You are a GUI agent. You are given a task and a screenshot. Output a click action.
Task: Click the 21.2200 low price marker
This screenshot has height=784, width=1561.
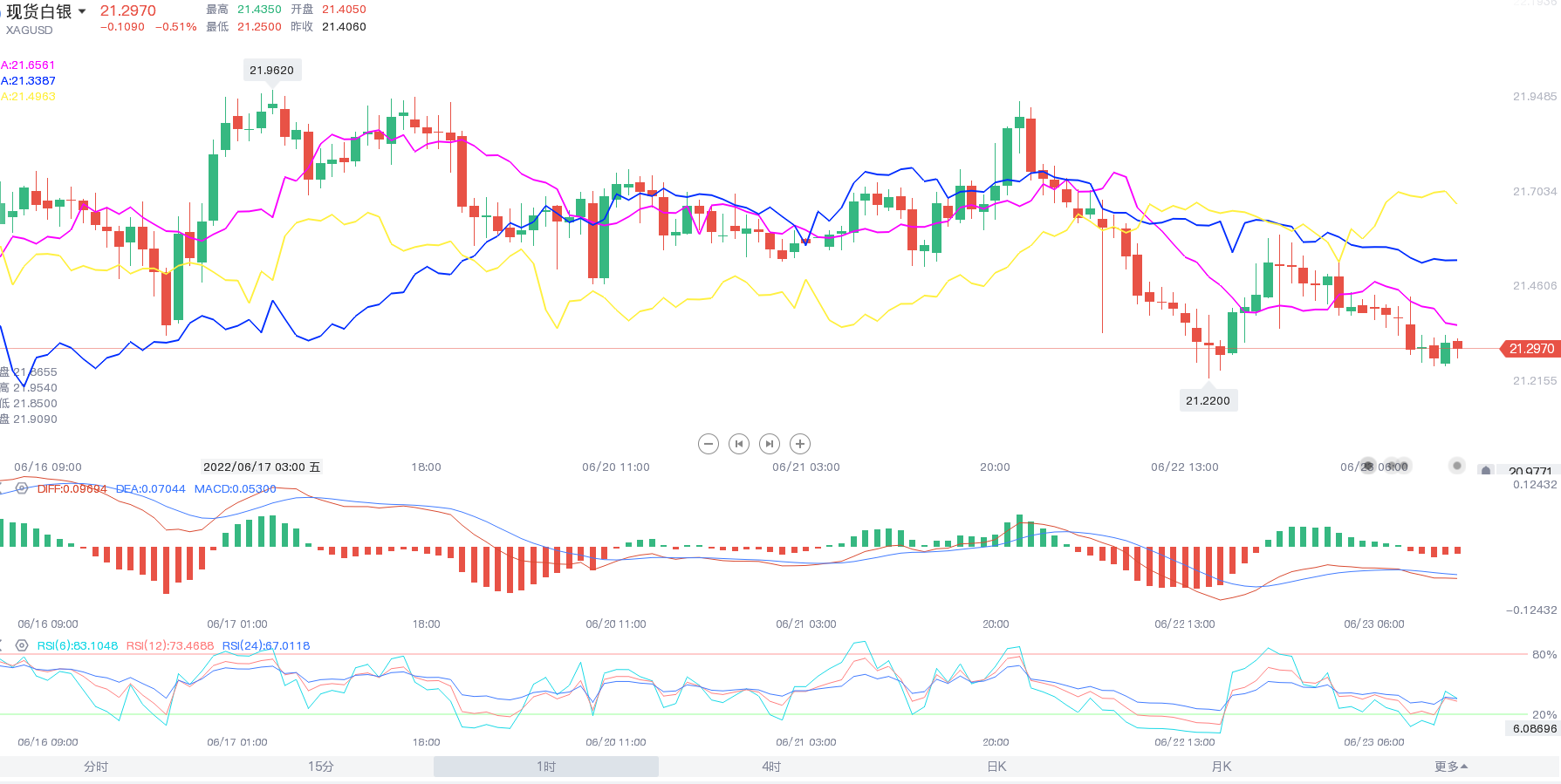1208,400
